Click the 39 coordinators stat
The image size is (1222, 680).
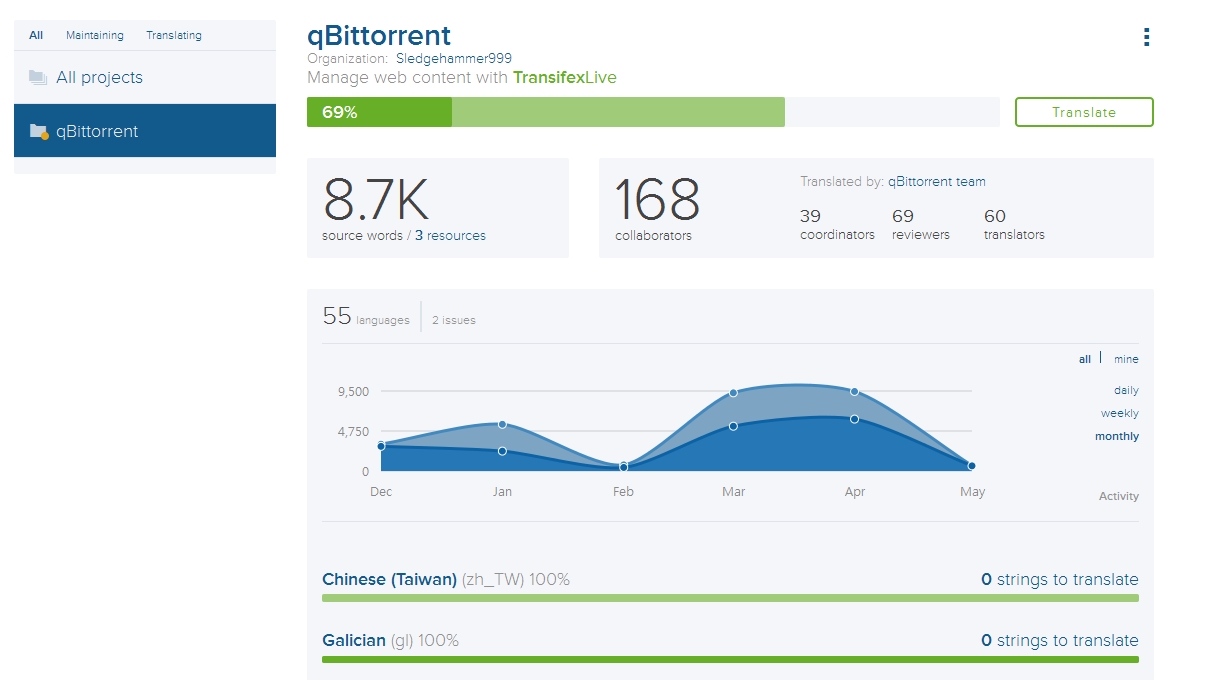837,224
